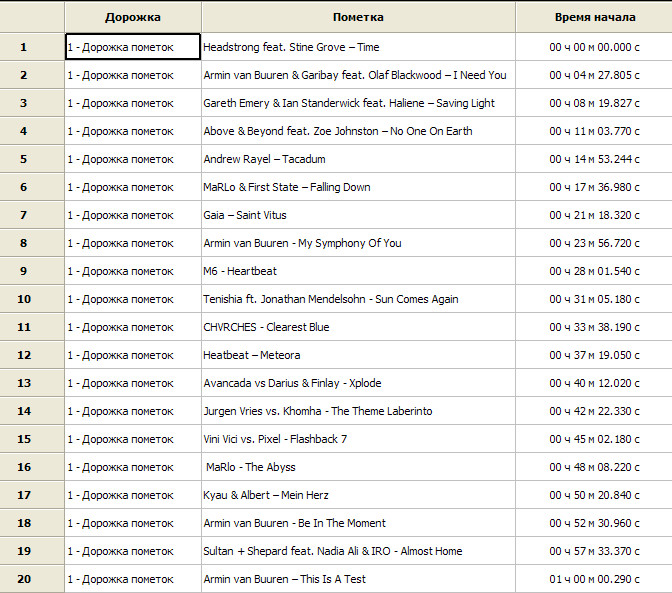The width and height of the screenshot is (672, 593).
Task: Click start time 00 ч 14 м 53.244 с
Action: click(x=594, y=159)
